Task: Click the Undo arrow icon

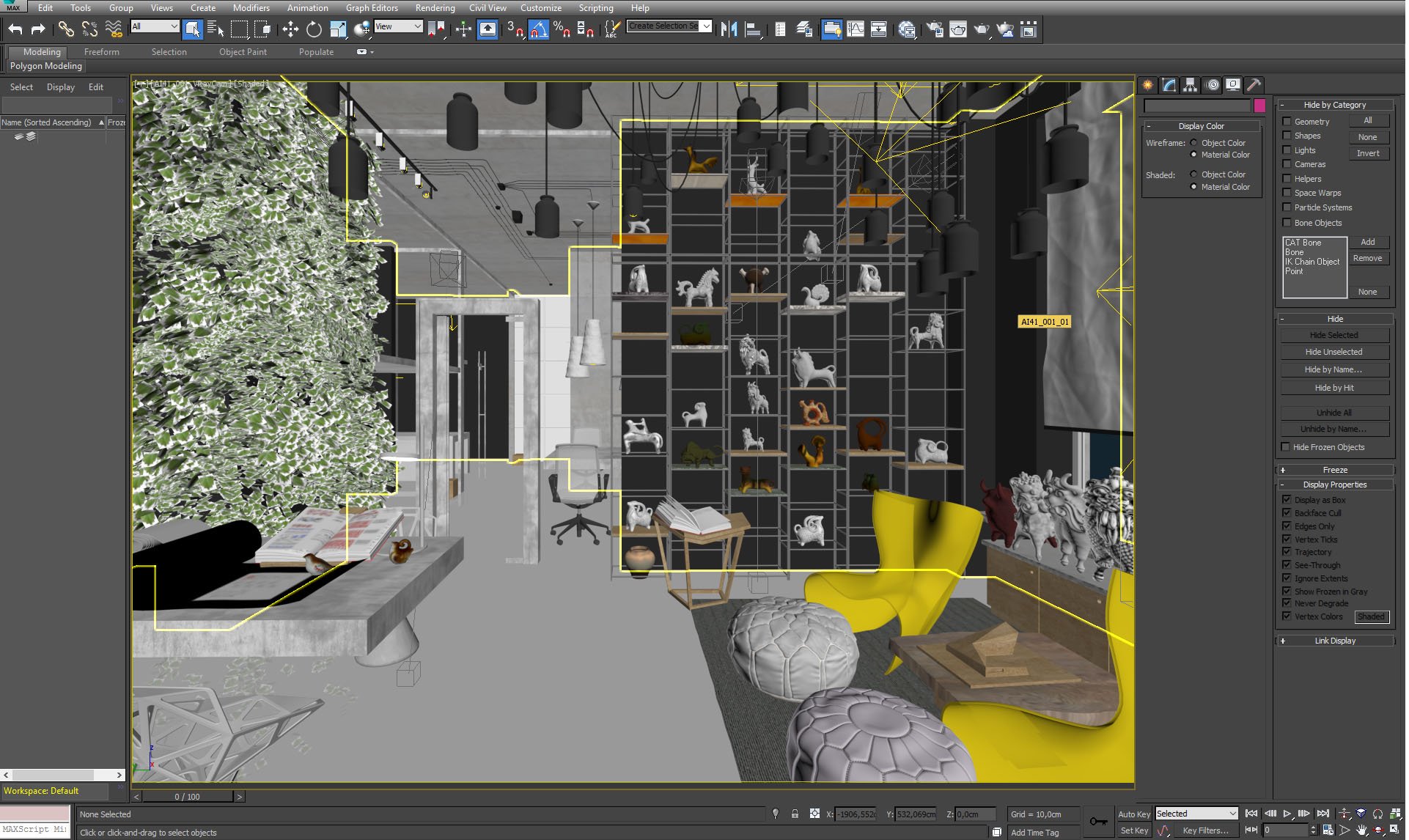Action: coord(15,29)
